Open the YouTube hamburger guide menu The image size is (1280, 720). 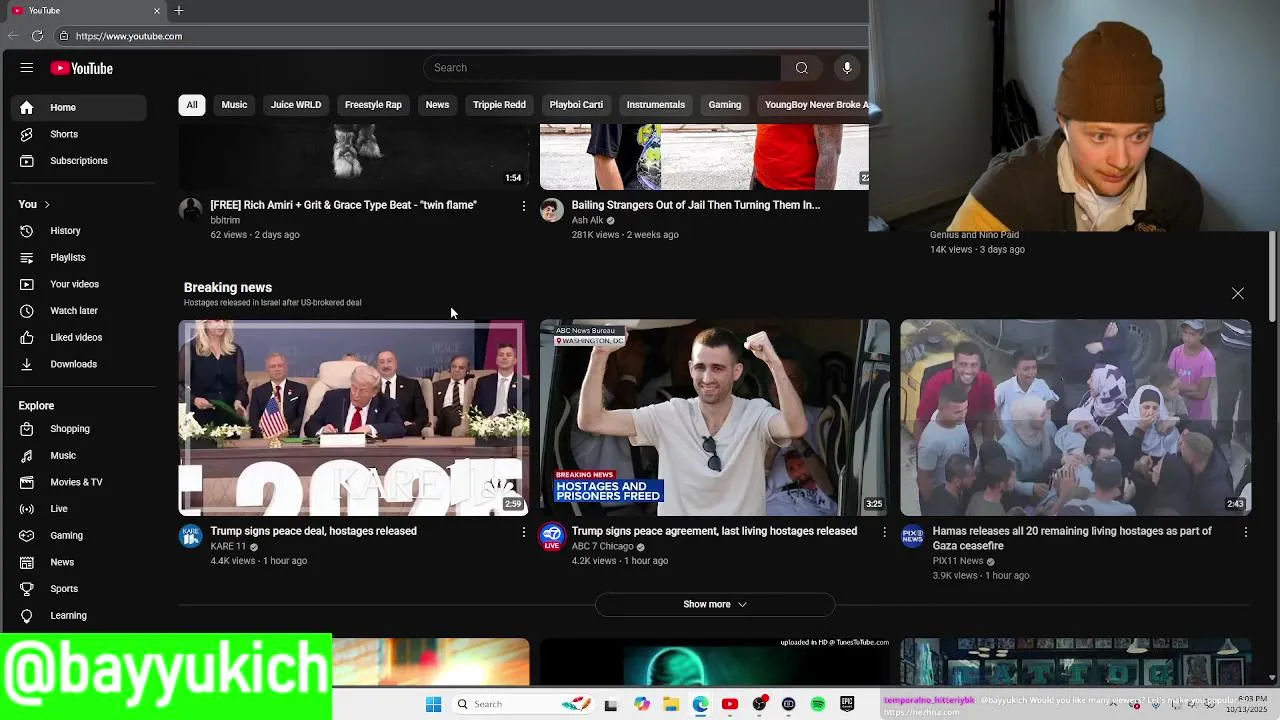tap(27, 68)
